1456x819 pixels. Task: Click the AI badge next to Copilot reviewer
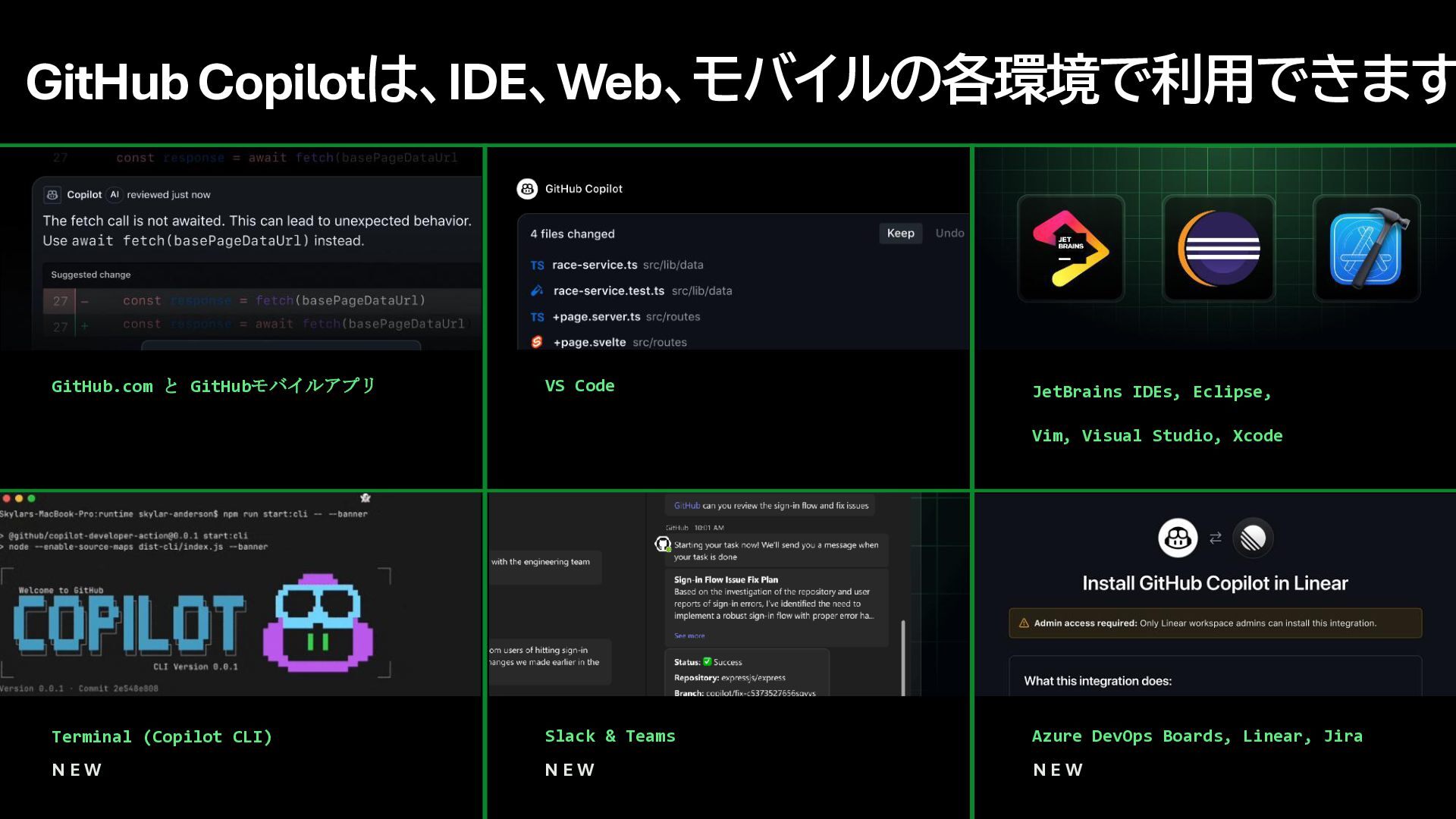click(x=115, y=195)
